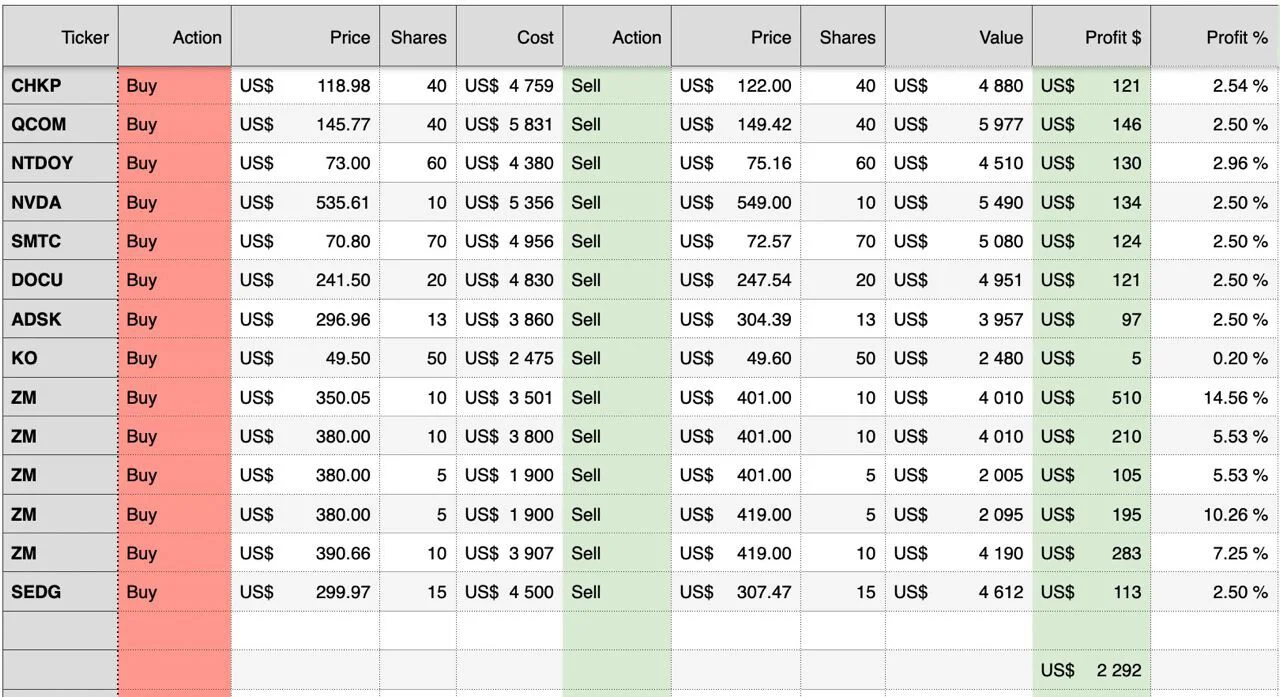1280x697 pixels.
Task: Click the 14.56 % profit cell
Action: point(1215,397)
